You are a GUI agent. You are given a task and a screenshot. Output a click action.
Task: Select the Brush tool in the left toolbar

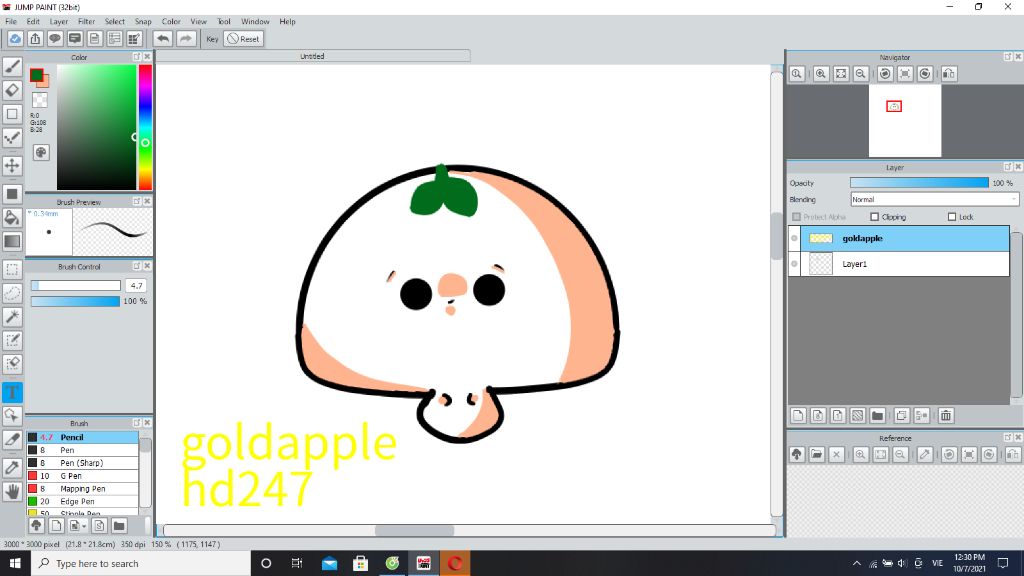tap(12, 66)
